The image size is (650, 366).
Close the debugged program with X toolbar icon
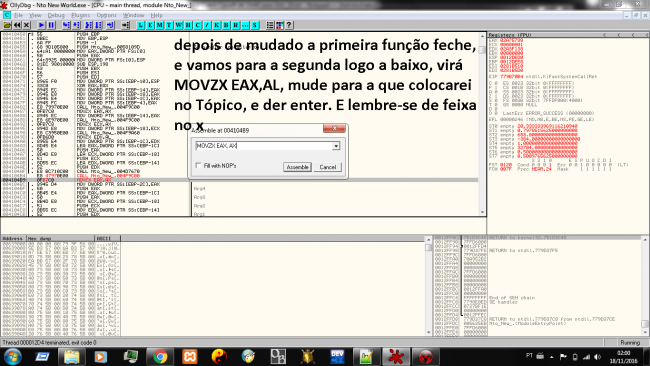click(x=27, y=25)
